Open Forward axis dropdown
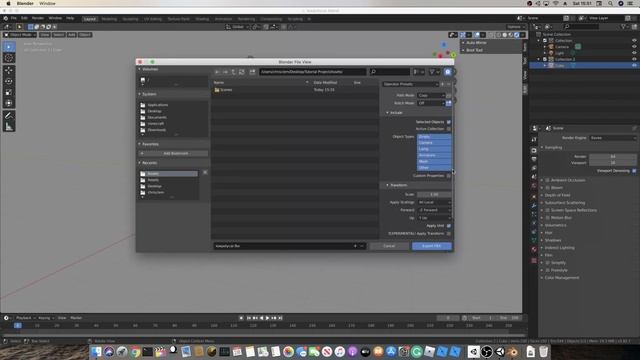The height and width of the screenshot is (360, 640). tap(434, 210)
